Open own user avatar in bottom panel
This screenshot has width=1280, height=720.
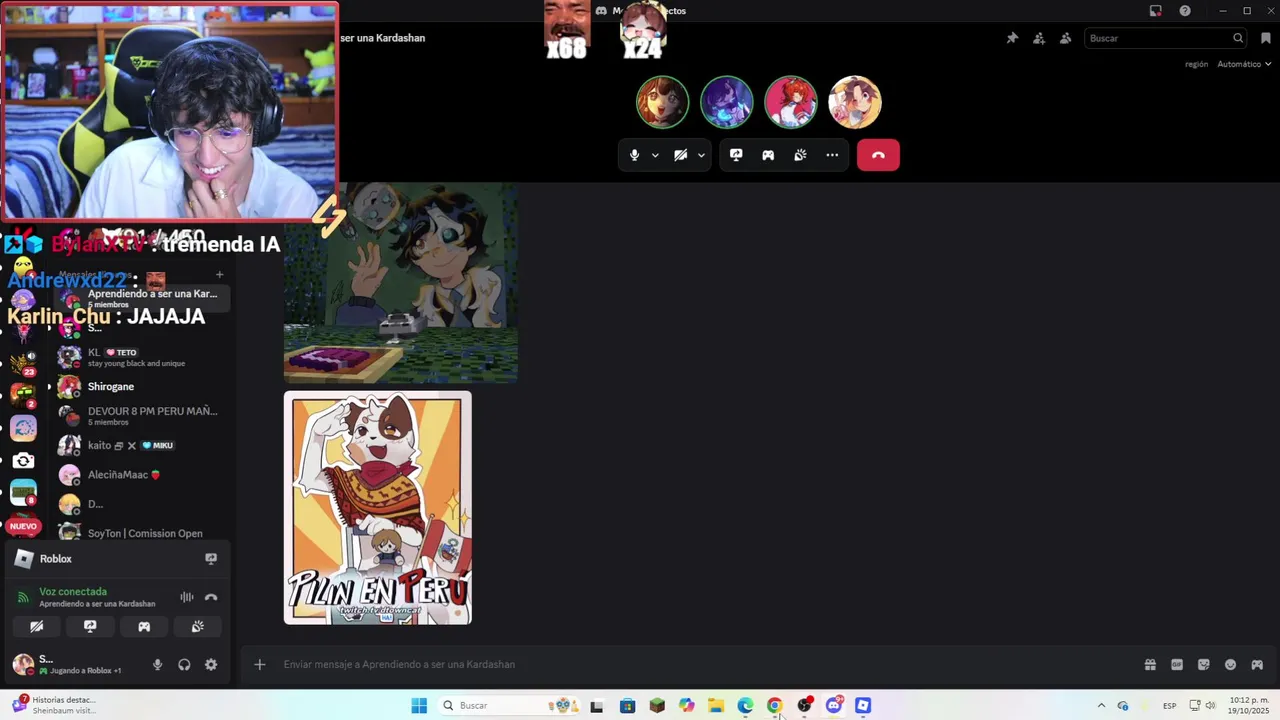click(23, 664)
